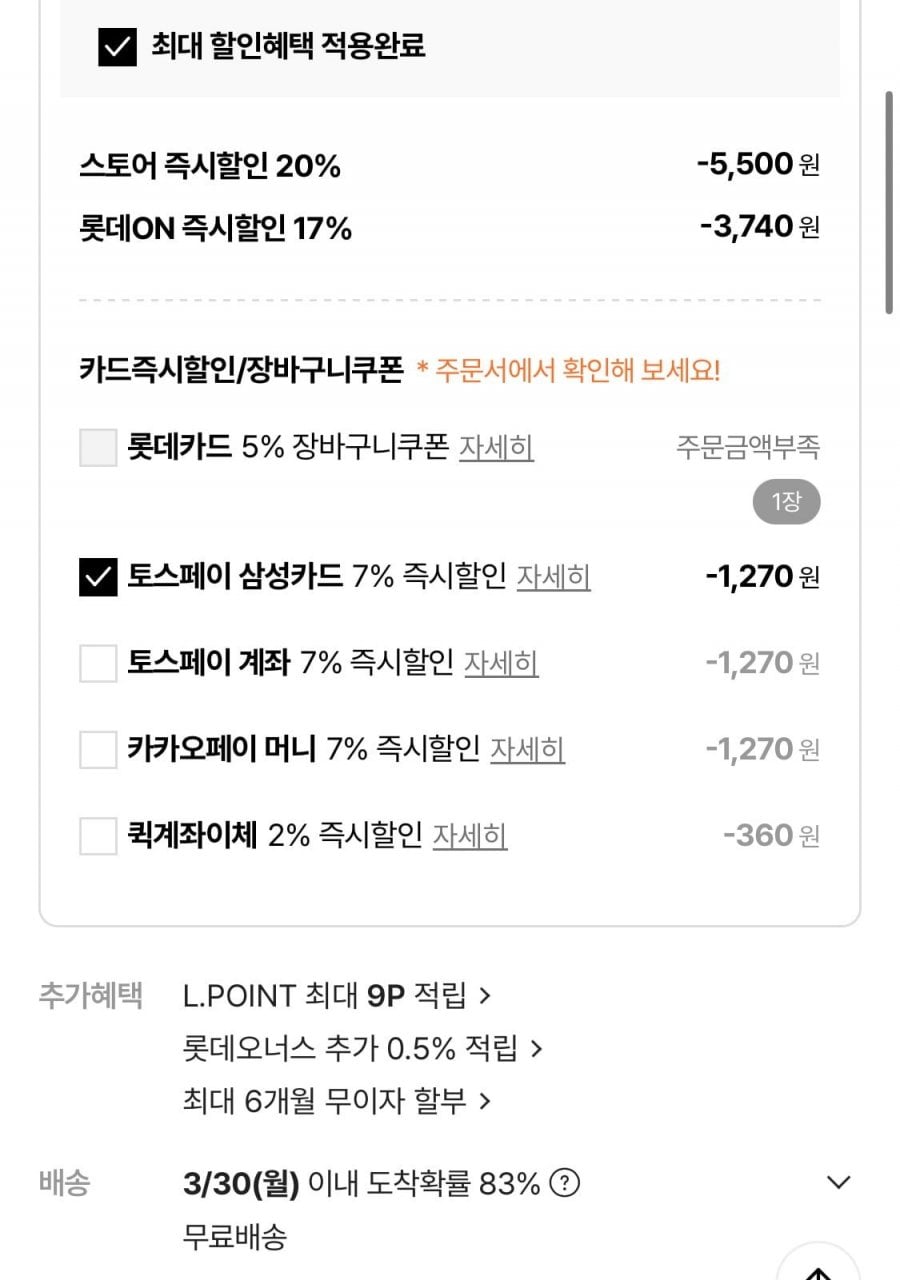900x1280 pixels.
Task: Click 자세히 beside 카카오페이 머니
Action: click(527, 749)
